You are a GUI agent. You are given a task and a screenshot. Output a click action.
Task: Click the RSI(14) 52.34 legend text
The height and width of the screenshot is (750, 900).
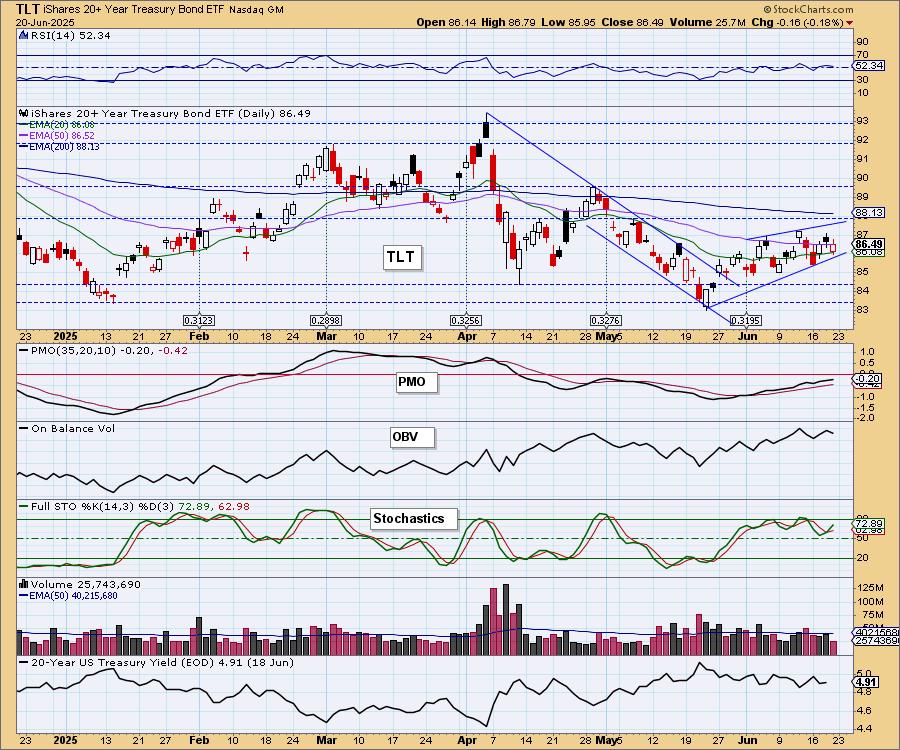[x=70, y=35]
